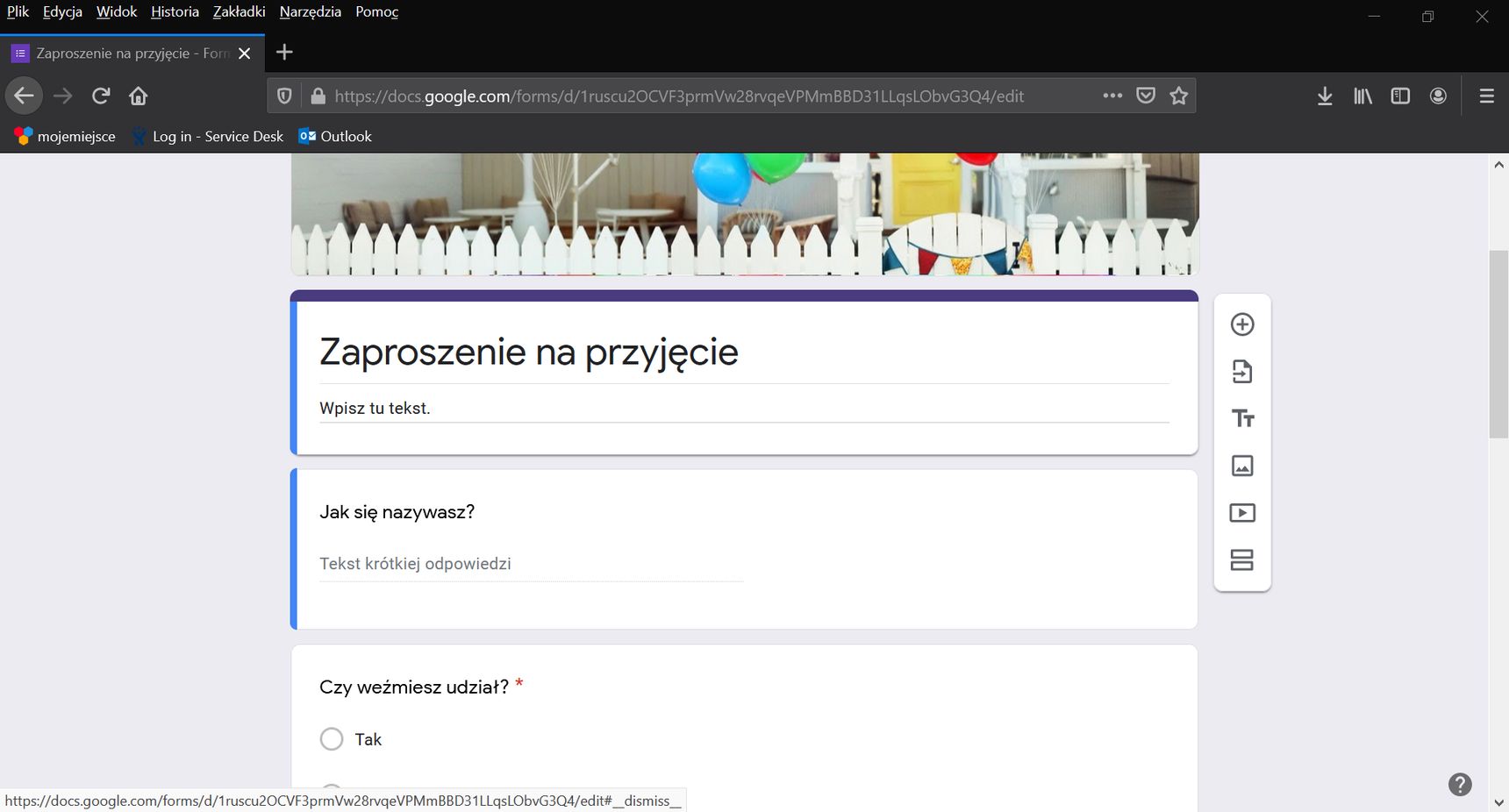Screen dimensions: 1509x812
Task: Select the 'Tak' radio option
Action: coord(332,739)
